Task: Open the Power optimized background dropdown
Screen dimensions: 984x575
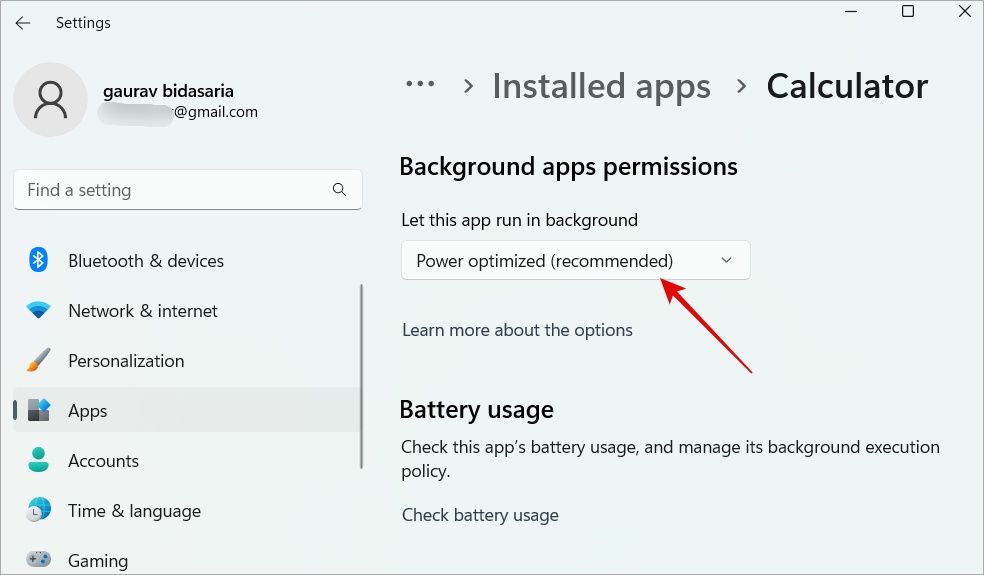Action: point(575,261)
